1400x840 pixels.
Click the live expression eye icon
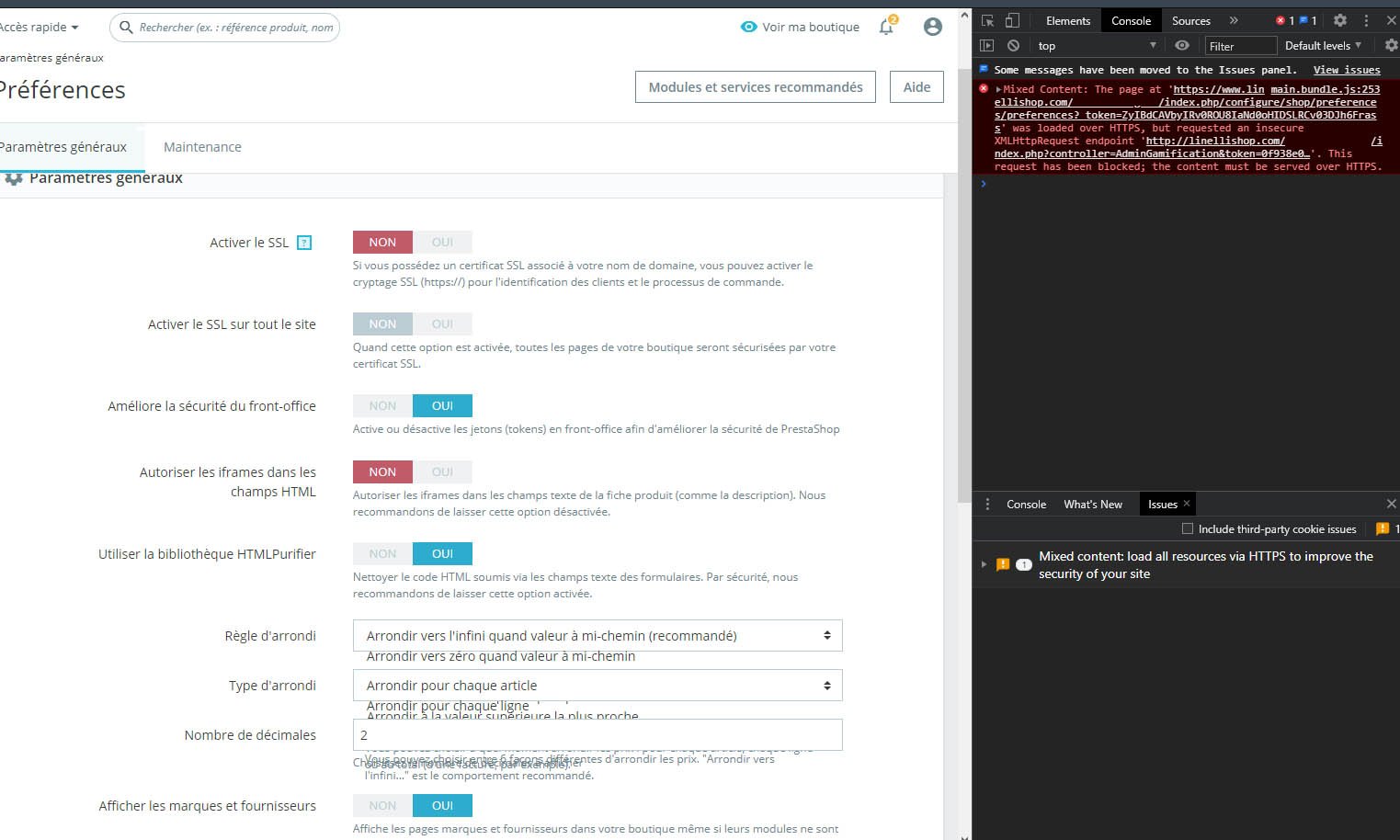(1182, 45)
